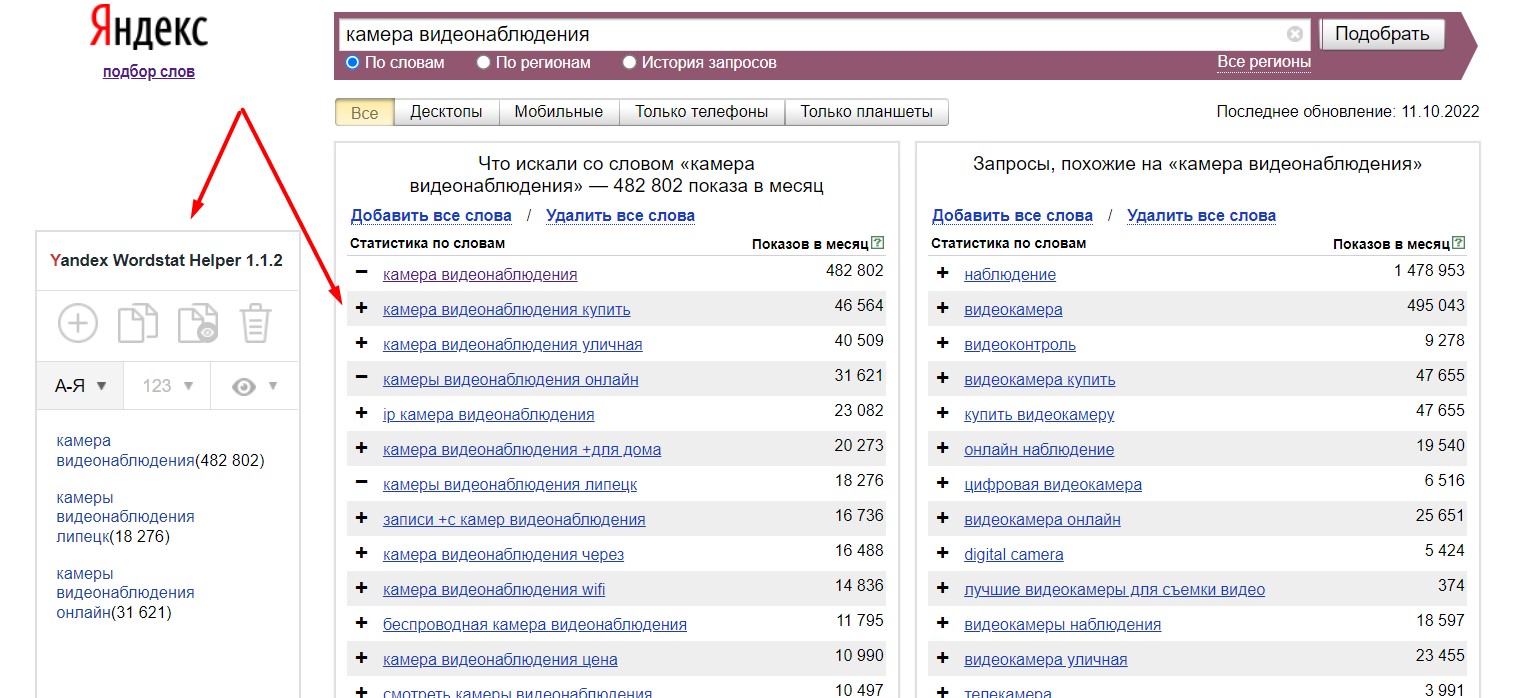Click the trash icon to clear the list
1535x698 pixels.
256,324
